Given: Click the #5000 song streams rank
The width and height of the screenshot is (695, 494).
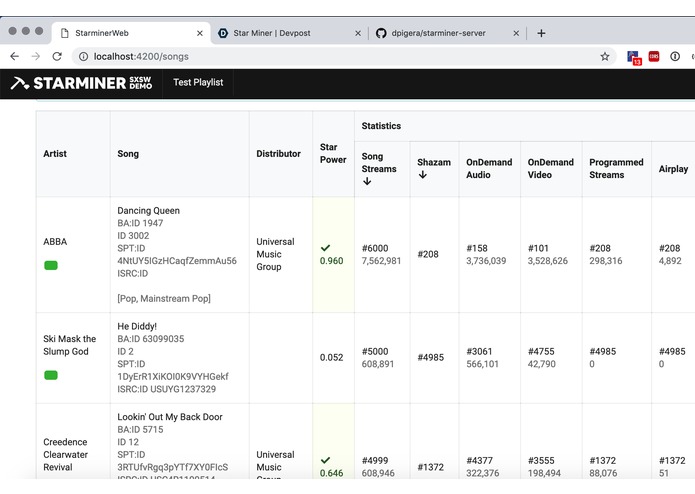Looking at the screenshot, I should coord(375,351).
